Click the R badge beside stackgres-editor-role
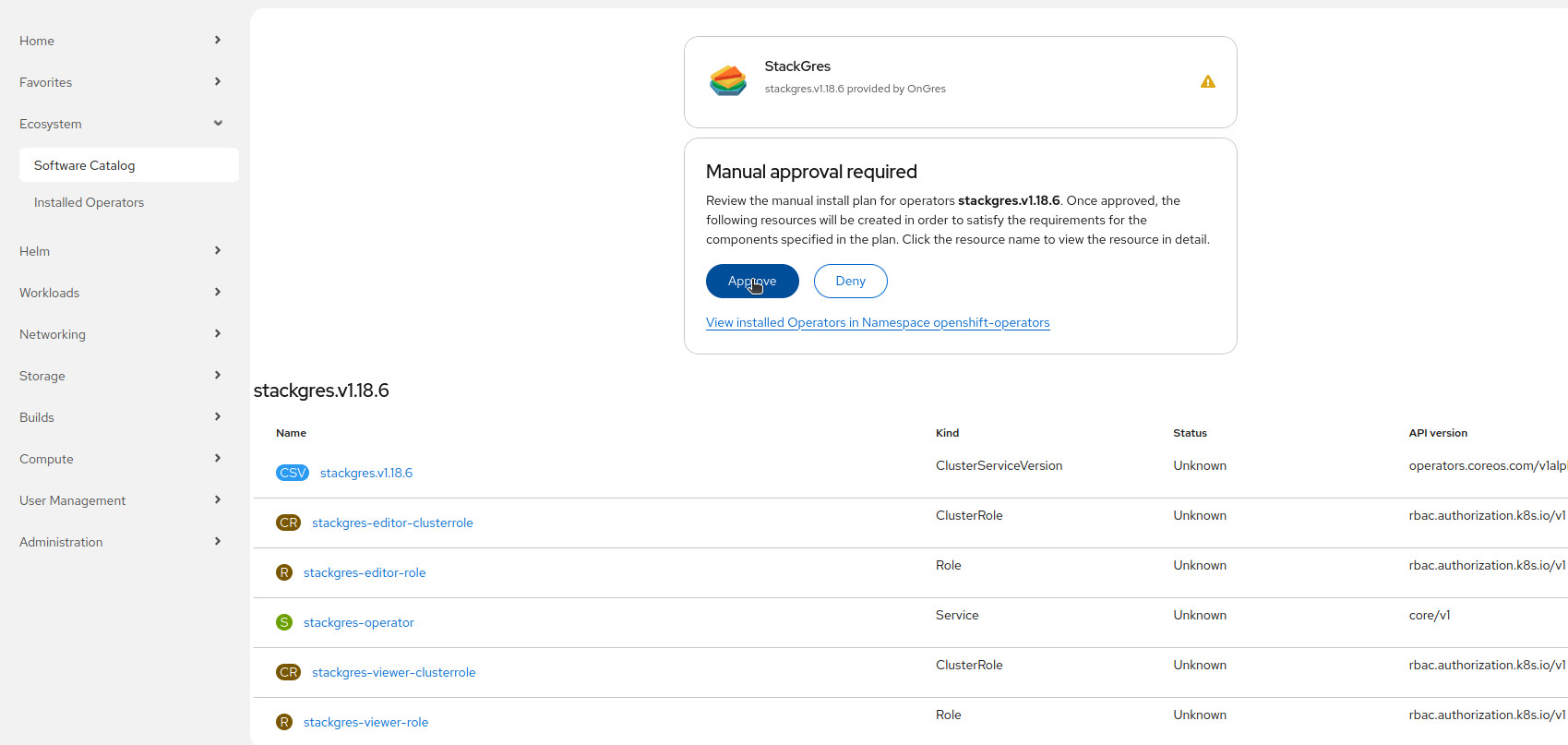 click(x=284, y=572)
